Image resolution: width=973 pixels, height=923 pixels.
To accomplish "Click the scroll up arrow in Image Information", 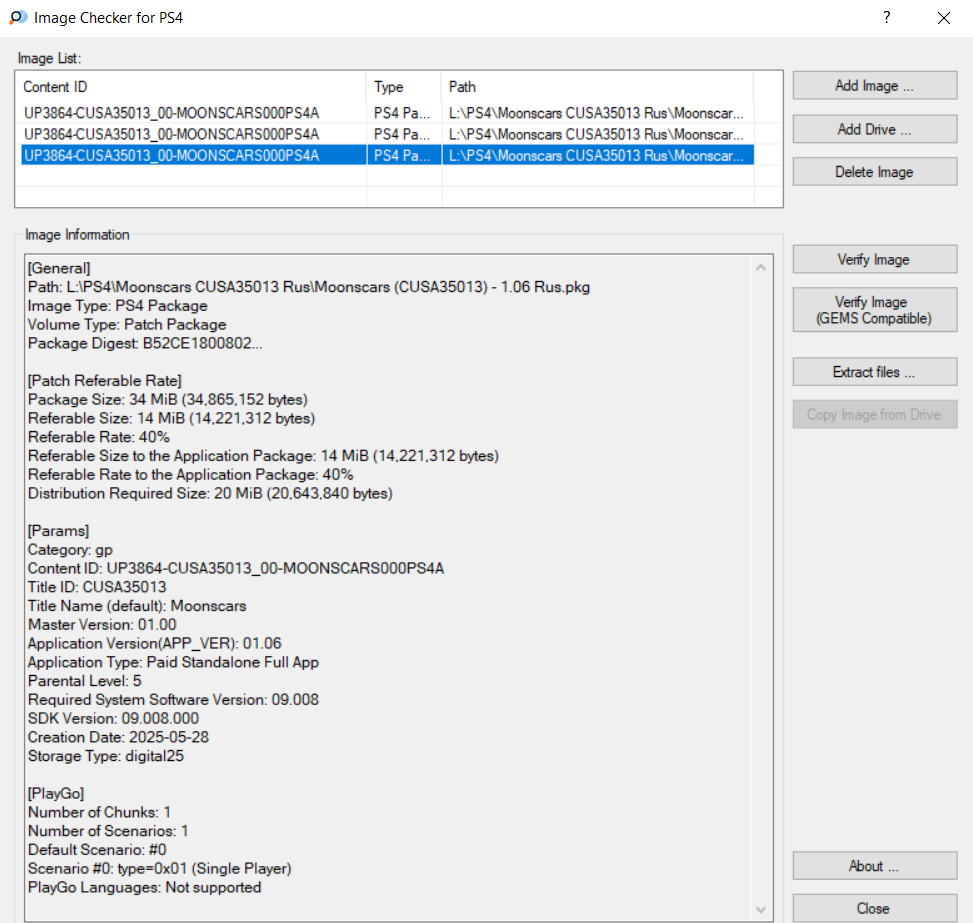I will pyautogui.click(x=761, y=268).
